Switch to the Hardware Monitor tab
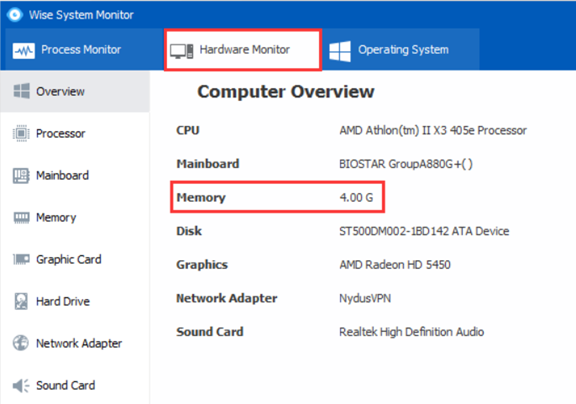 (x=243, y=50)
